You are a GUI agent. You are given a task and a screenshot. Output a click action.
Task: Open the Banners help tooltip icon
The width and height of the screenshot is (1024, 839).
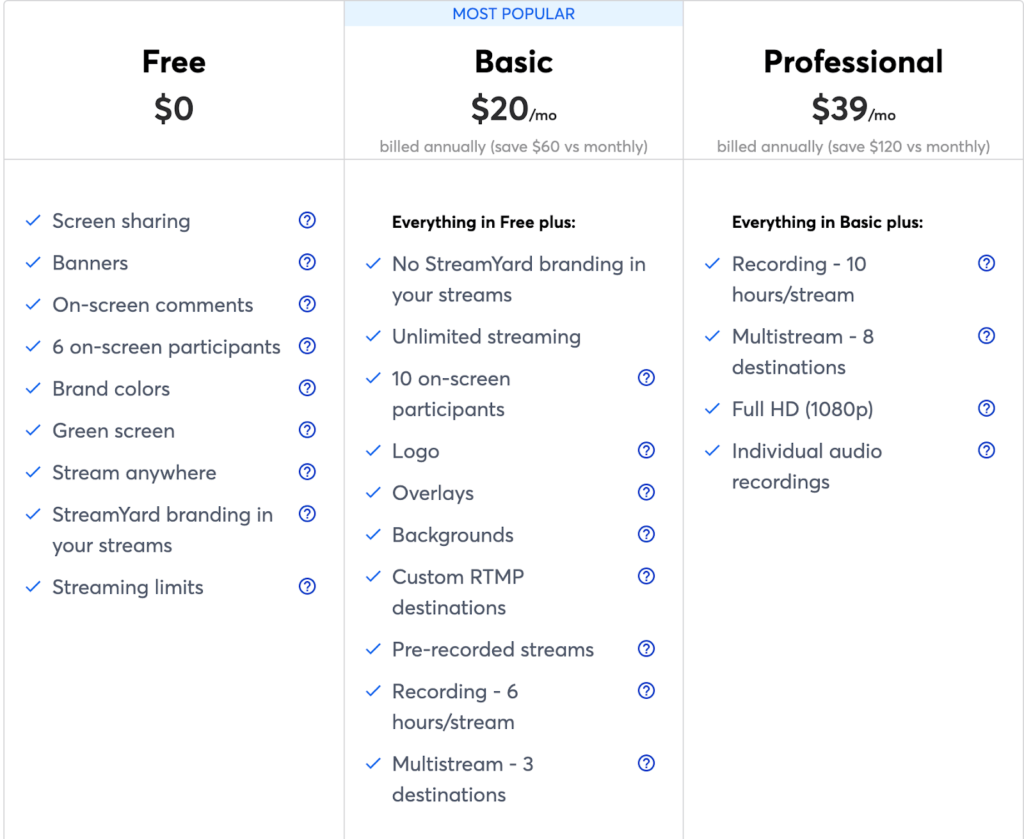point(307,262)
